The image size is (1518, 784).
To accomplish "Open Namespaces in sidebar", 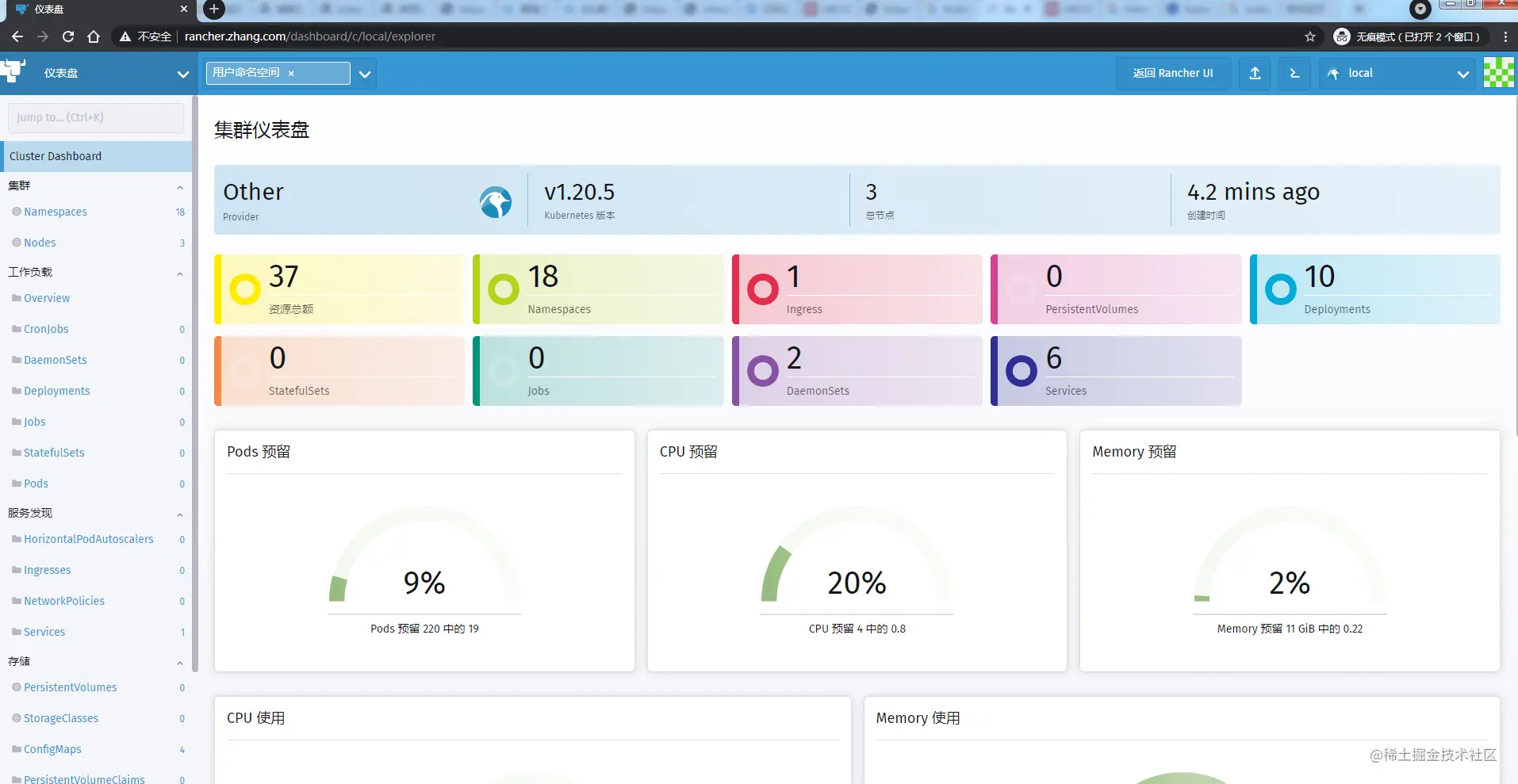I will coord(56,212).
